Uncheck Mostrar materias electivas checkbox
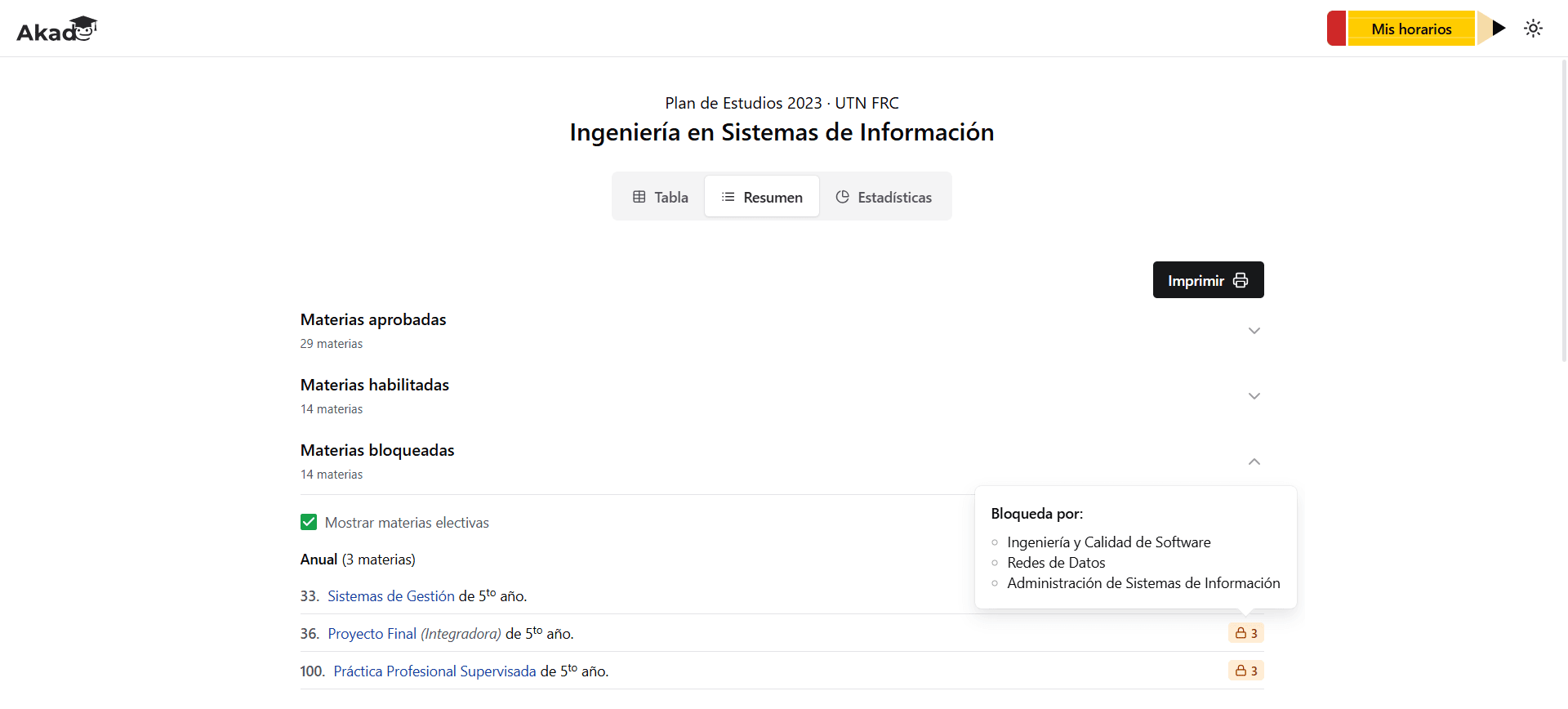The image size is (1568, 709). click(309, 522)
